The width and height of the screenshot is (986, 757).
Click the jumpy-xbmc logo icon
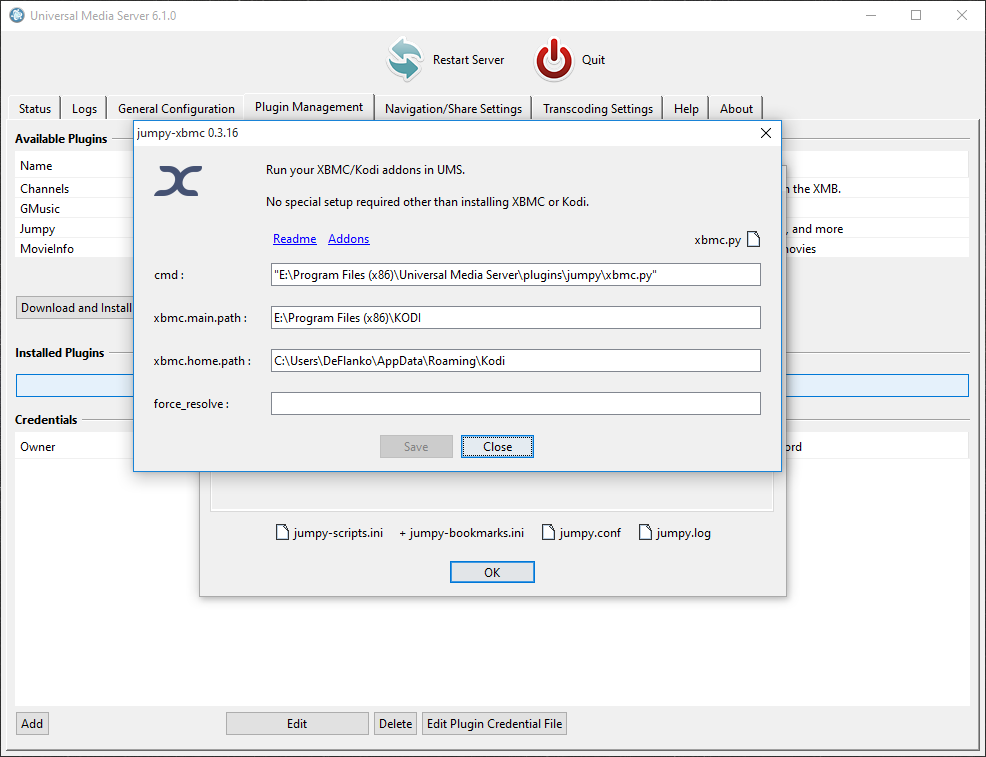(178, 181)
